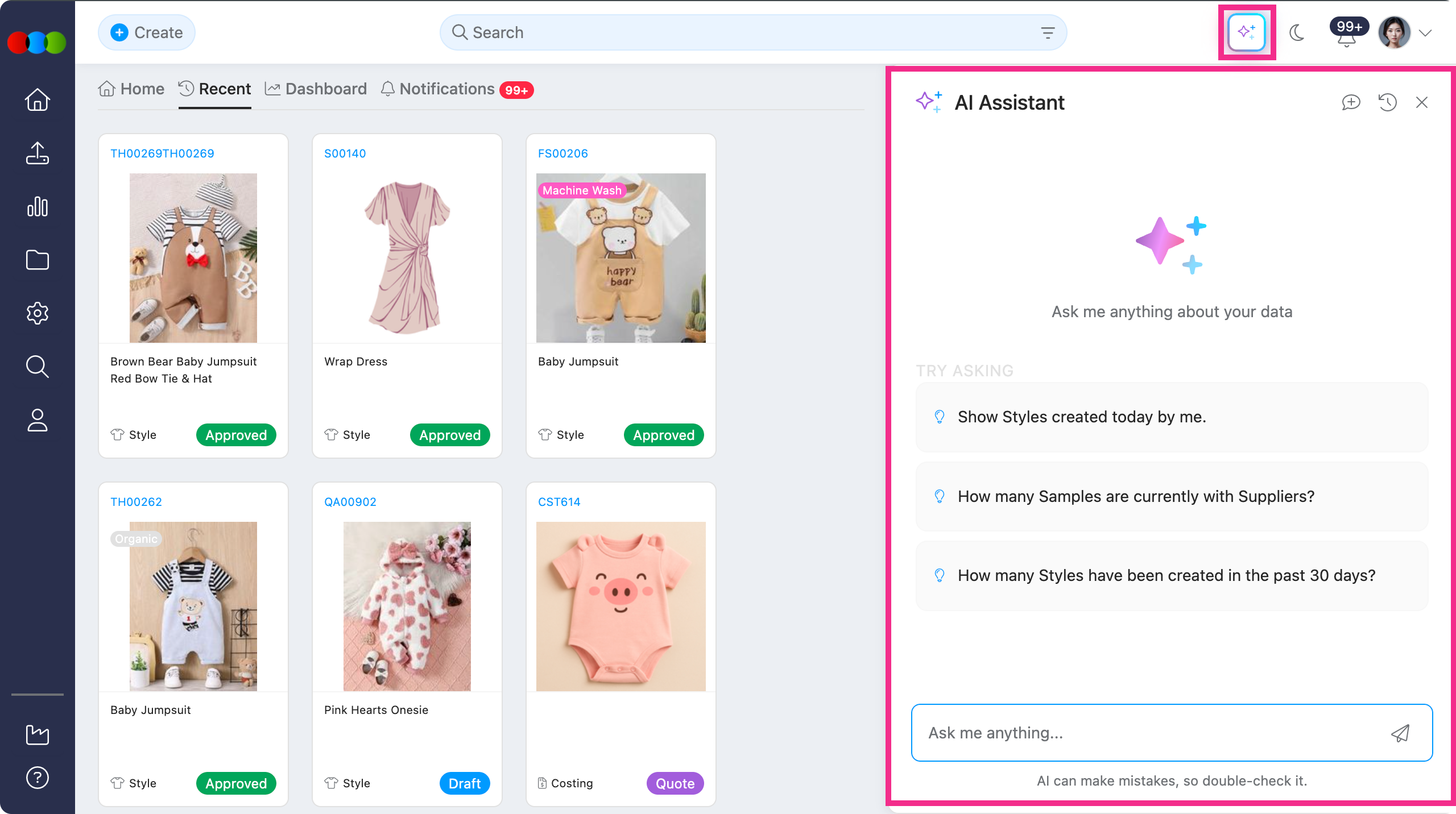
Task: Expand the user profile dropdown chevron
Action: click(1425, 33)
